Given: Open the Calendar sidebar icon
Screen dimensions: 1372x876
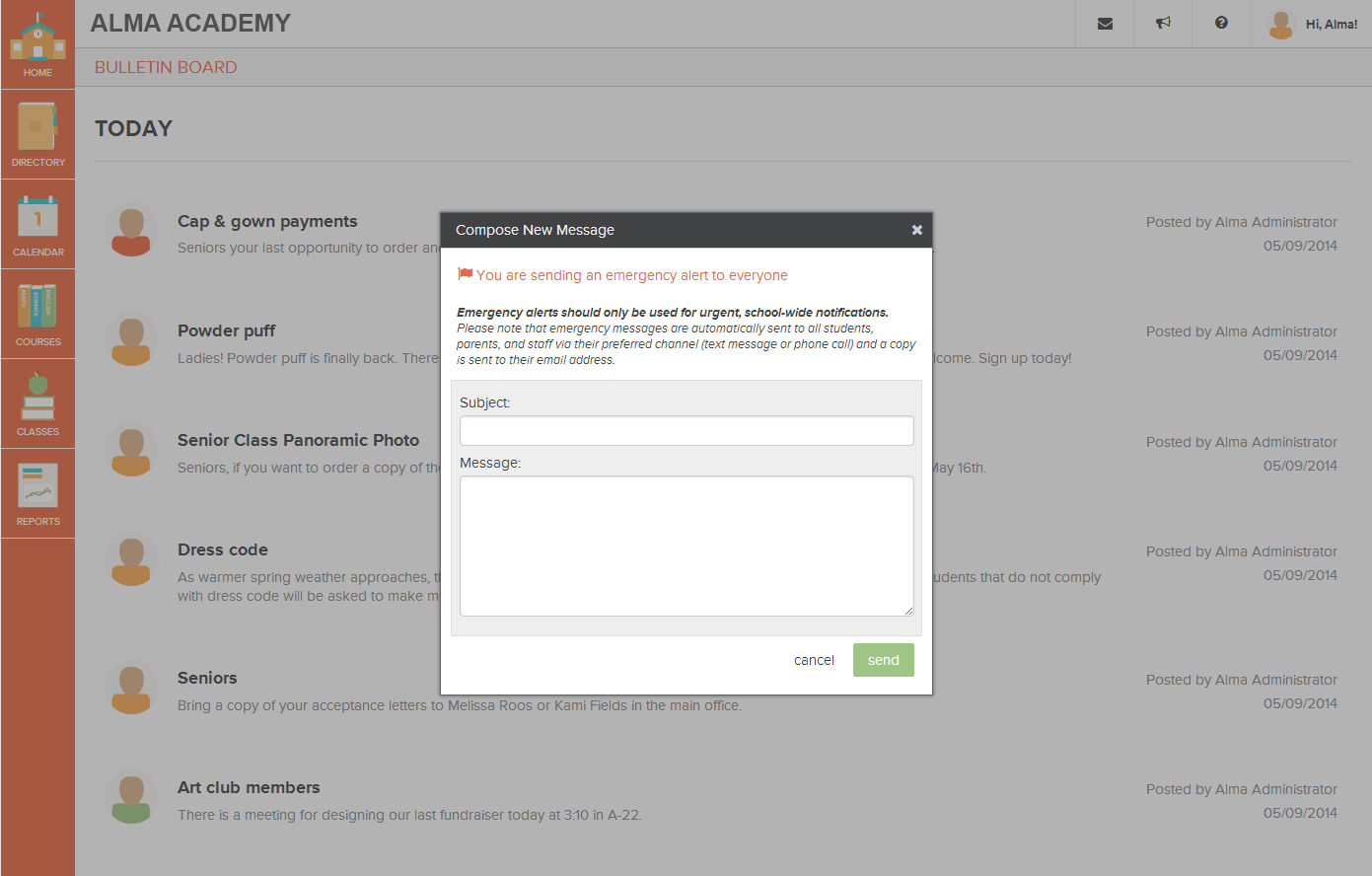Looking at the screenshot, I should [37, 218].
